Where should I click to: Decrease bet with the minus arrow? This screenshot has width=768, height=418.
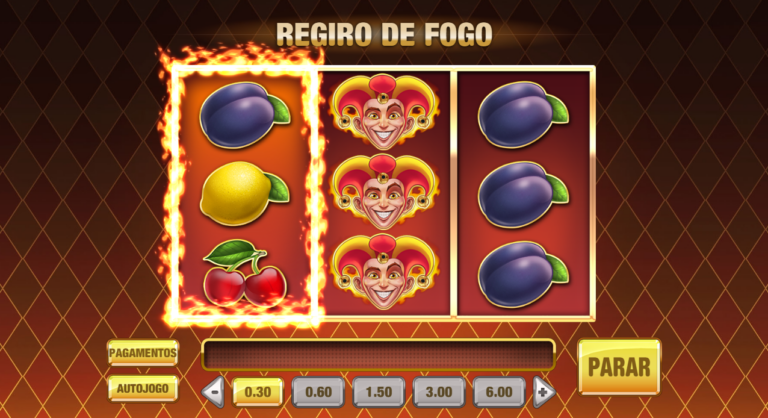tap(214, 392)
